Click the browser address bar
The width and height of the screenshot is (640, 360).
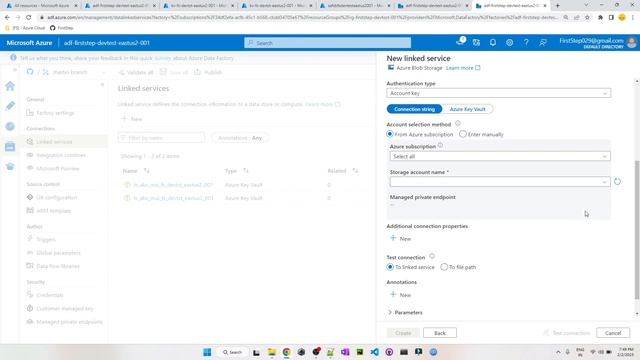click(302, 18)
